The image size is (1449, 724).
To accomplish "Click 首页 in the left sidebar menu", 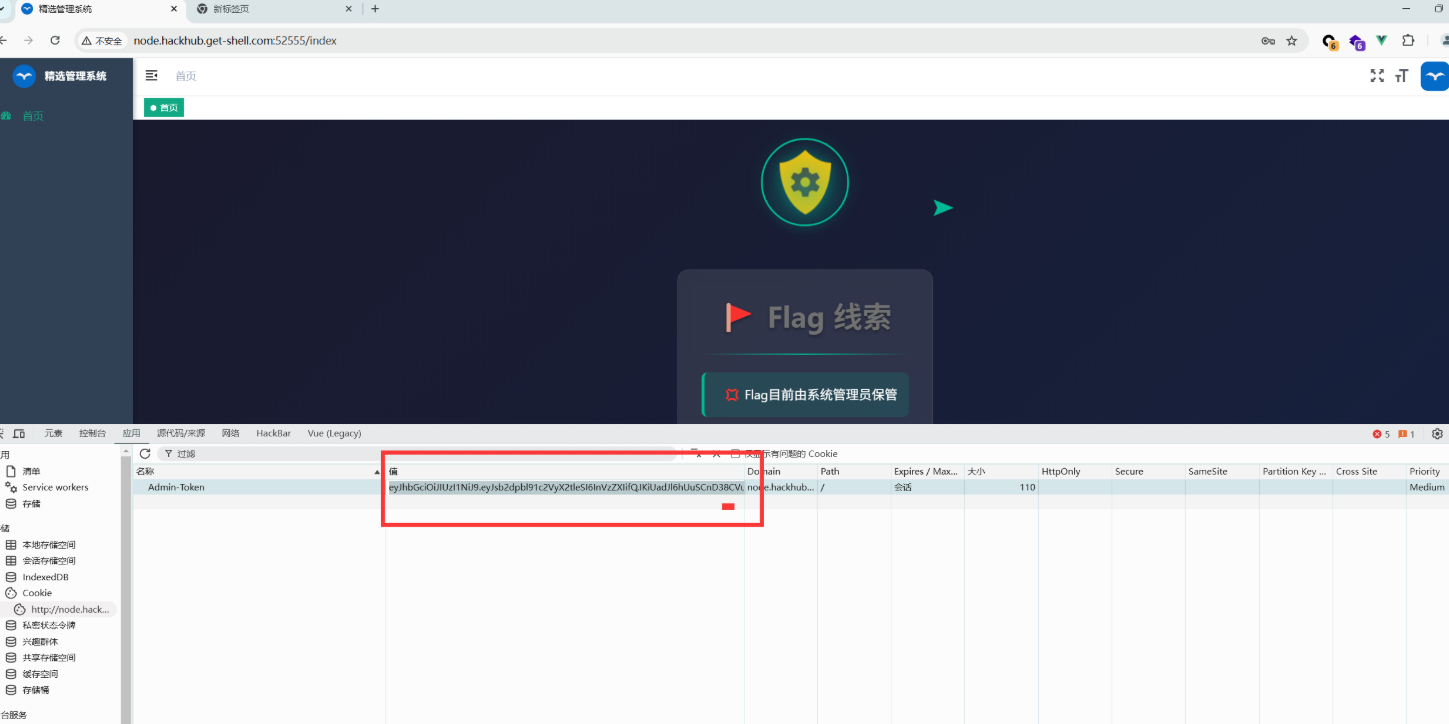I will [x=33, y=116].
